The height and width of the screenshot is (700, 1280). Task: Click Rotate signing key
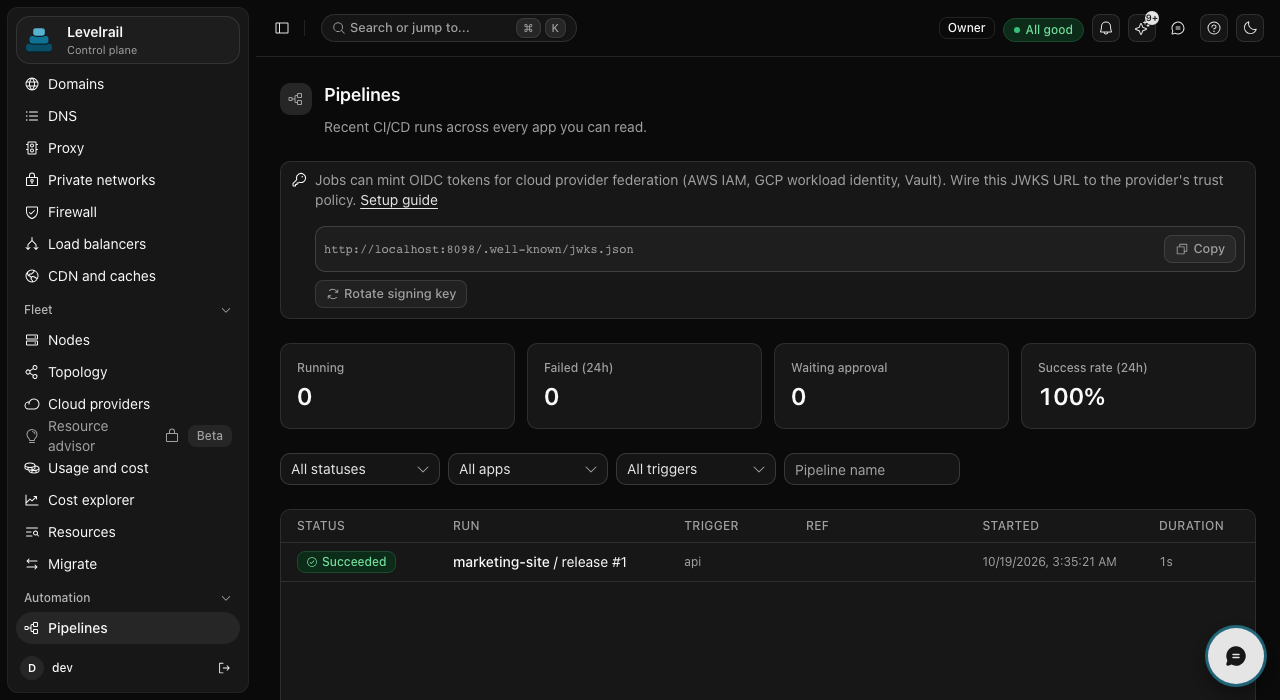(391, 294)
